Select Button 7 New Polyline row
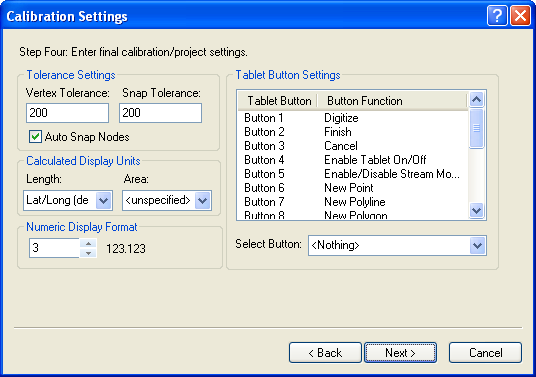The height and width of the screenshot is (377, 536). point(353,202)
